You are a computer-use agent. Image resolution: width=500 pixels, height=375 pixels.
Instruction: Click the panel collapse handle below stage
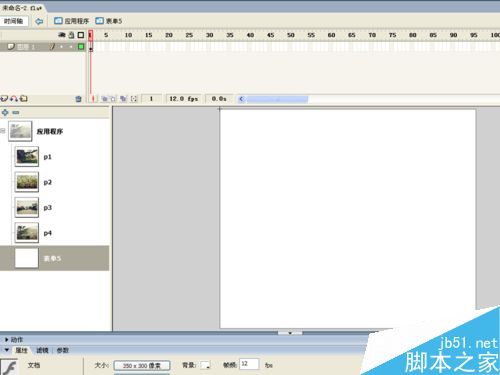(290, 333)
